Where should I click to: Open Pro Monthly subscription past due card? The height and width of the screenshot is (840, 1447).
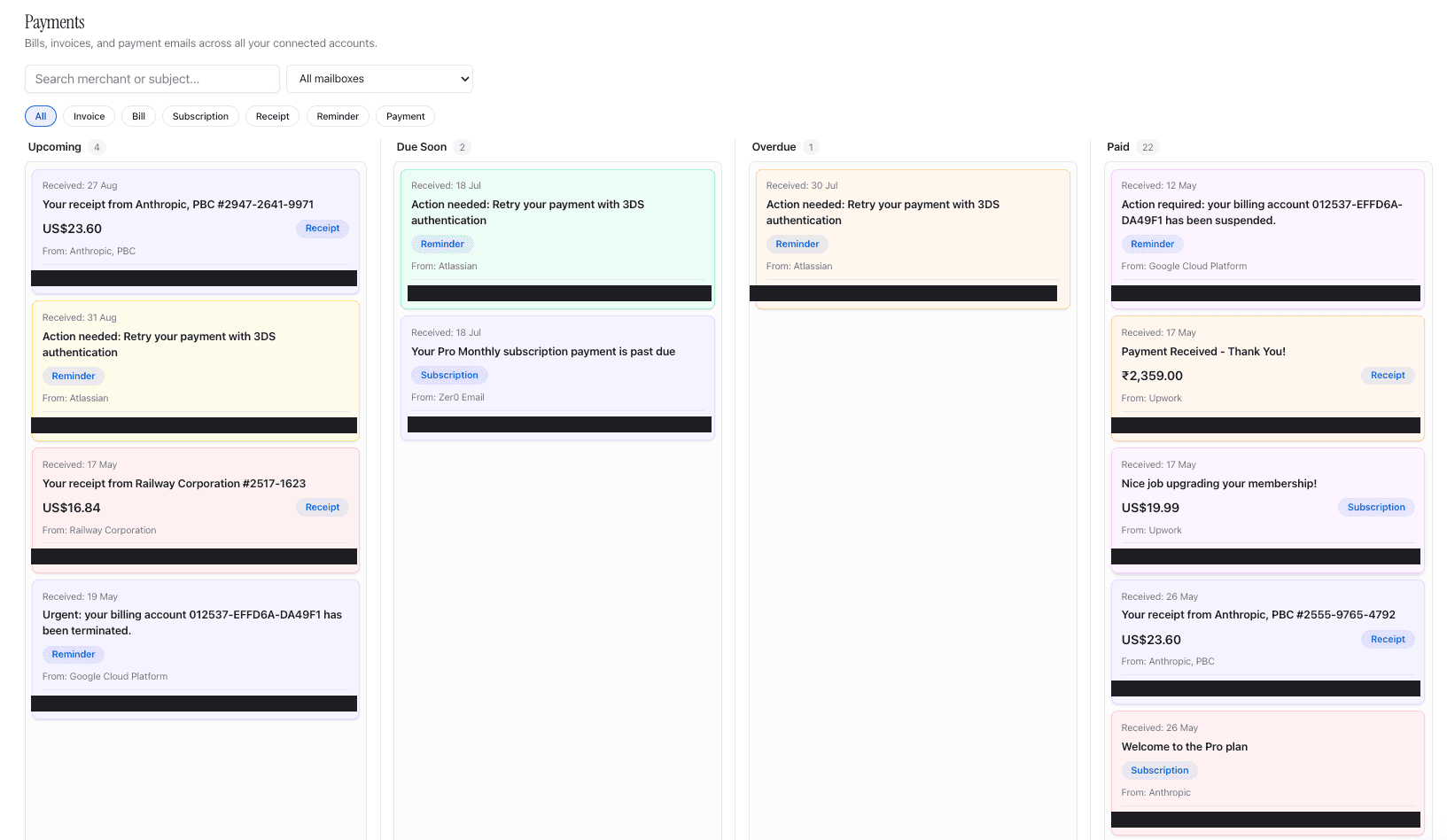tap(557, 377)
